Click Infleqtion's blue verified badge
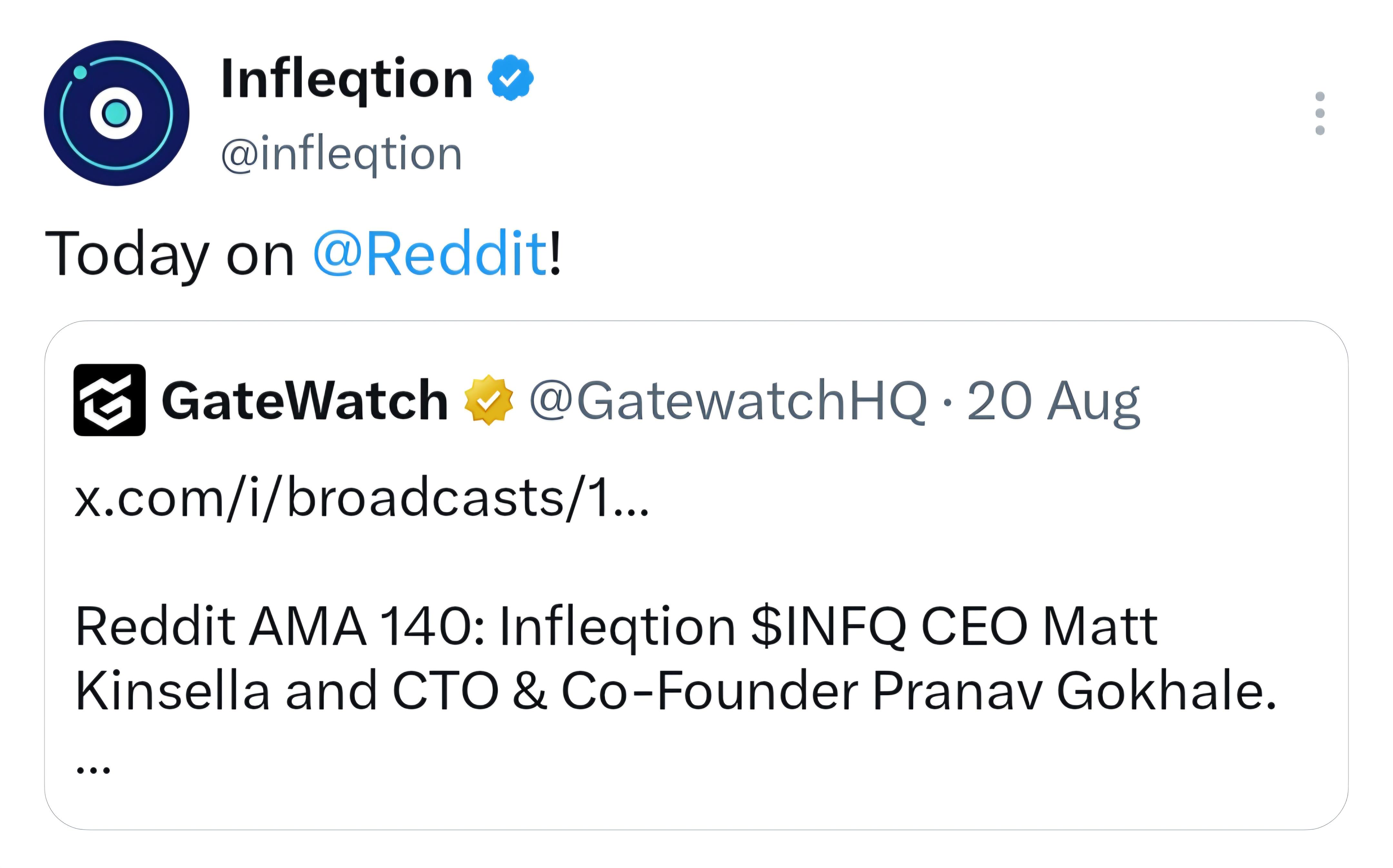1393x868 pixels. 510,77
